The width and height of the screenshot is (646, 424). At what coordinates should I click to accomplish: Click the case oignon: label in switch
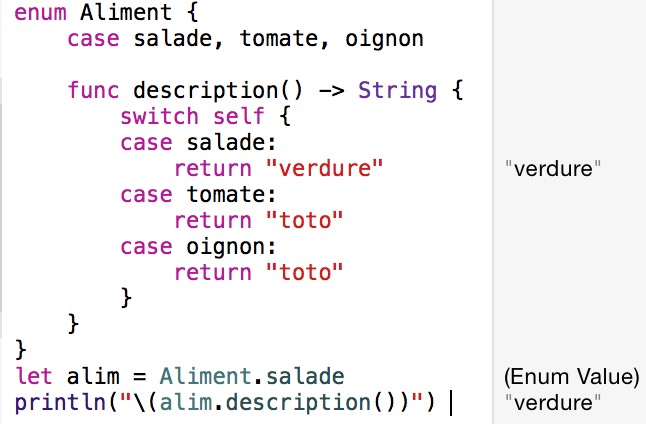(x=198, y=247)
